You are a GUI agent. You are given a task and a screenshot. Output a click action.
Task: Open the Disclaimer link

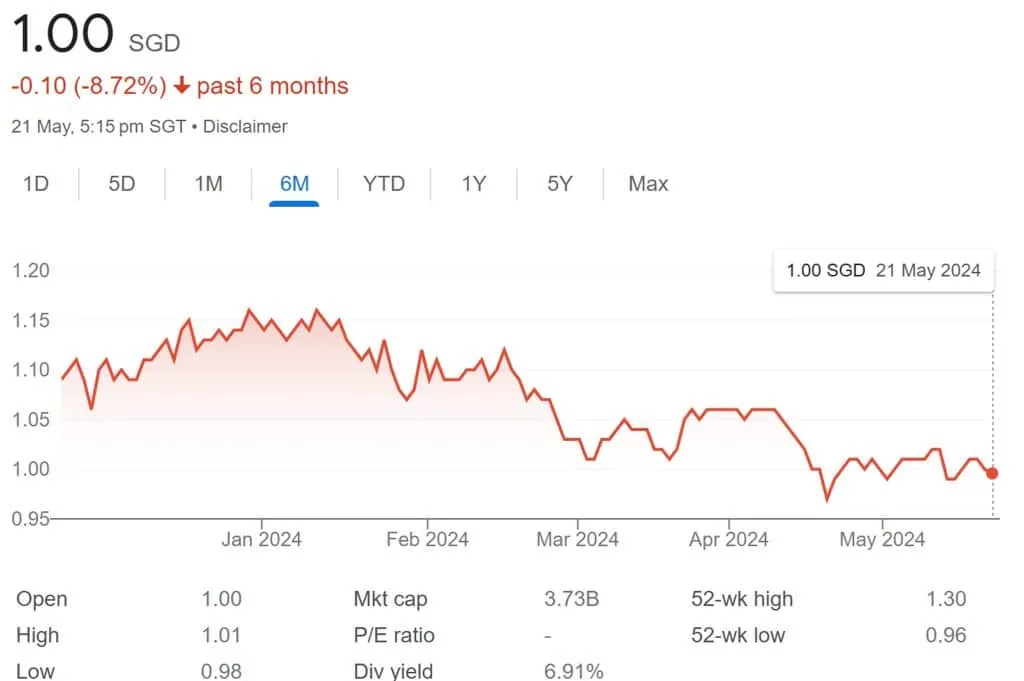point(245,126)
